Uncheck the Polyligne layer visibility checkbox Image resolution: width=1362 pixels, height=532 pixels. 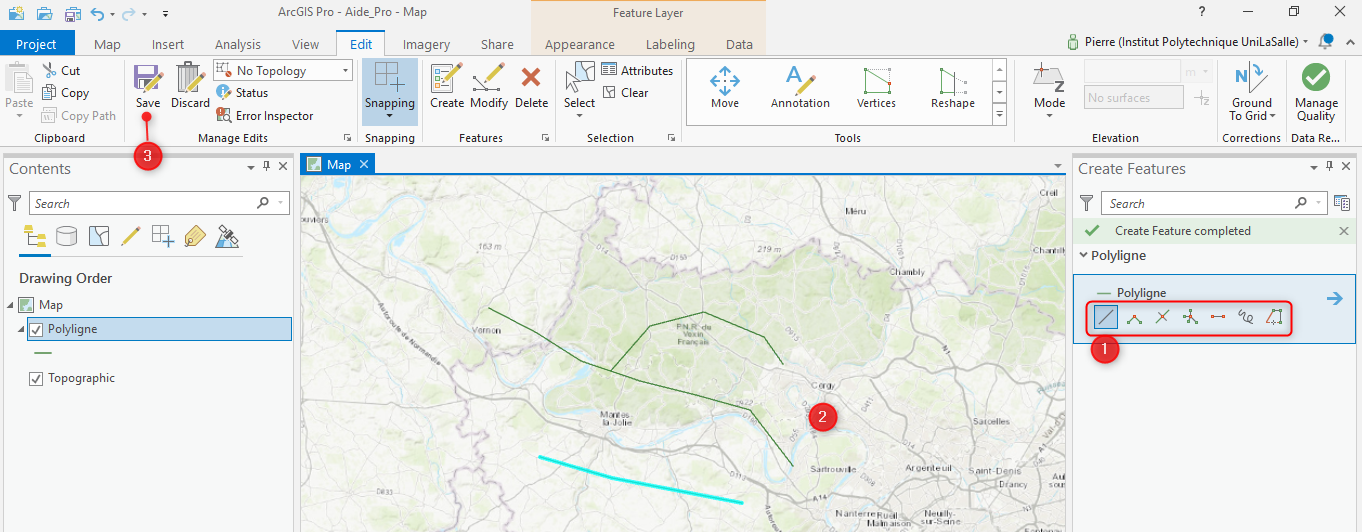pyautogui.click(x=37, y=329)
